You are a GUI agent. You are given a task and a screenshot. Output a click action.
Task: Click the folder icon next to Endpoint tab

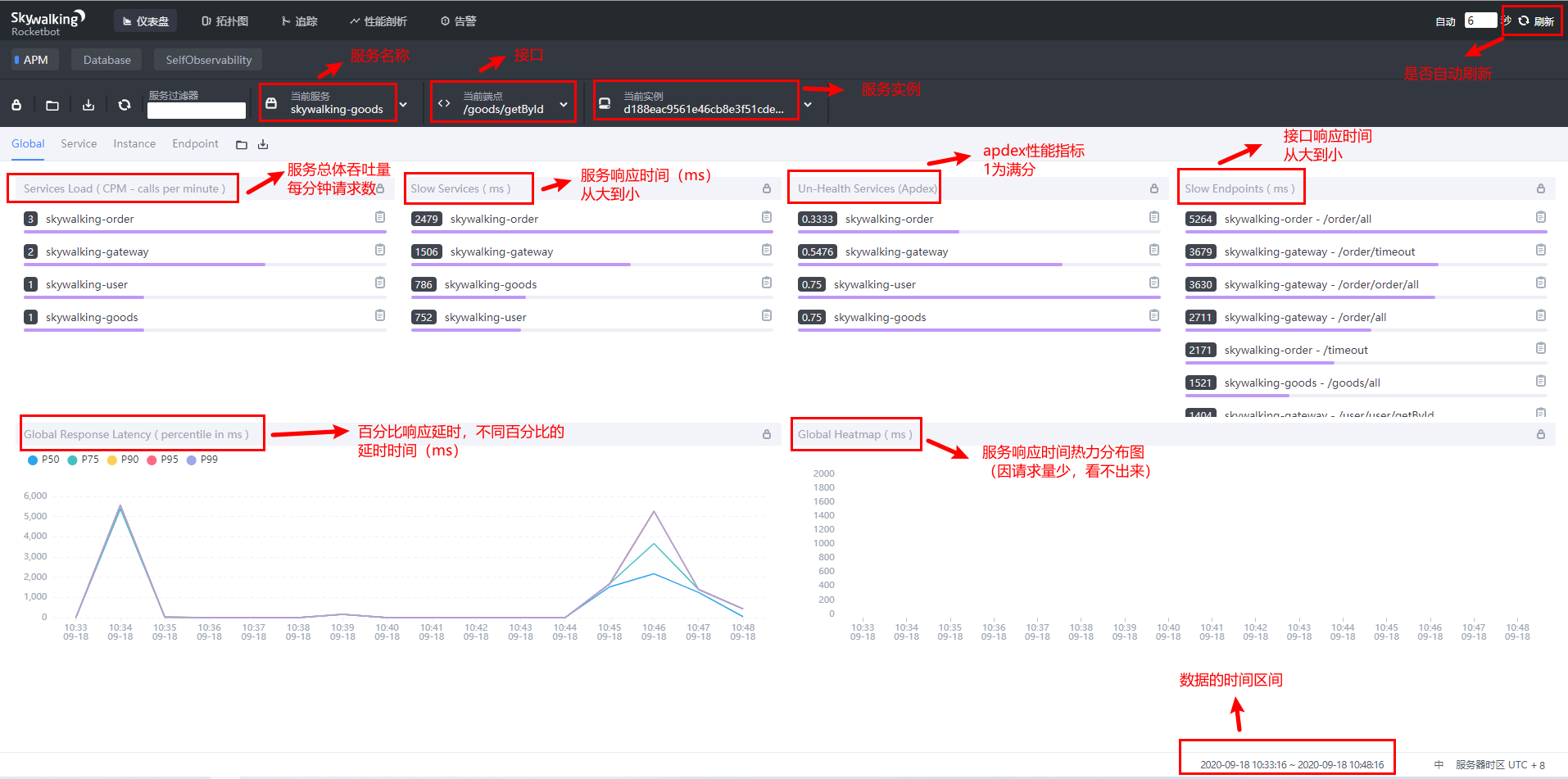(x=242, y=145)
